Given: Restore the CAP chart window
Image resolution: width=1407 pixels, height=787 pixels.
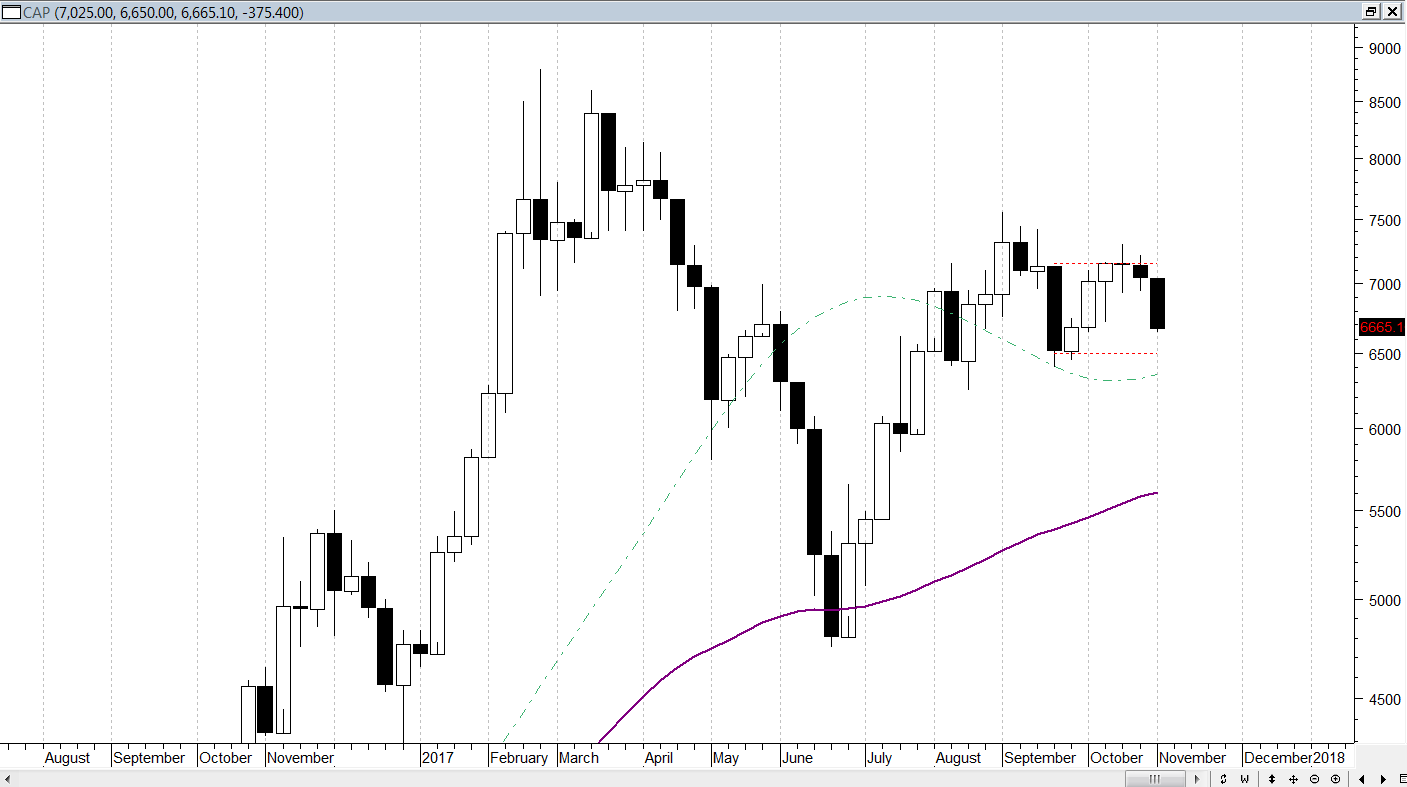Looking at the screenshot, I should coord(1370,12).
